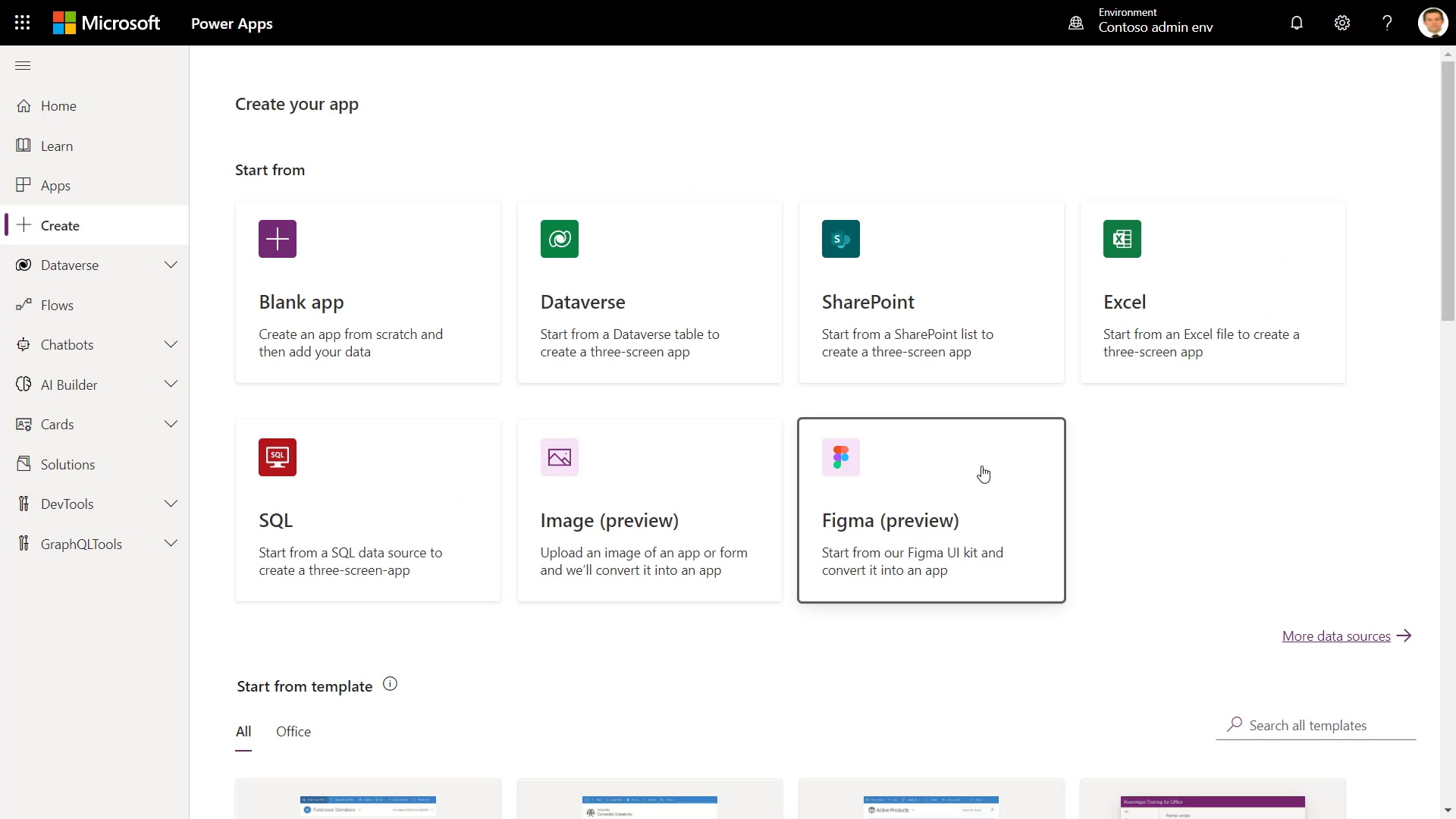Image resolution: width=1456 pixels, height=819 pixels.
Task: Focus the Search all templates field
Action: (1316, 725)
